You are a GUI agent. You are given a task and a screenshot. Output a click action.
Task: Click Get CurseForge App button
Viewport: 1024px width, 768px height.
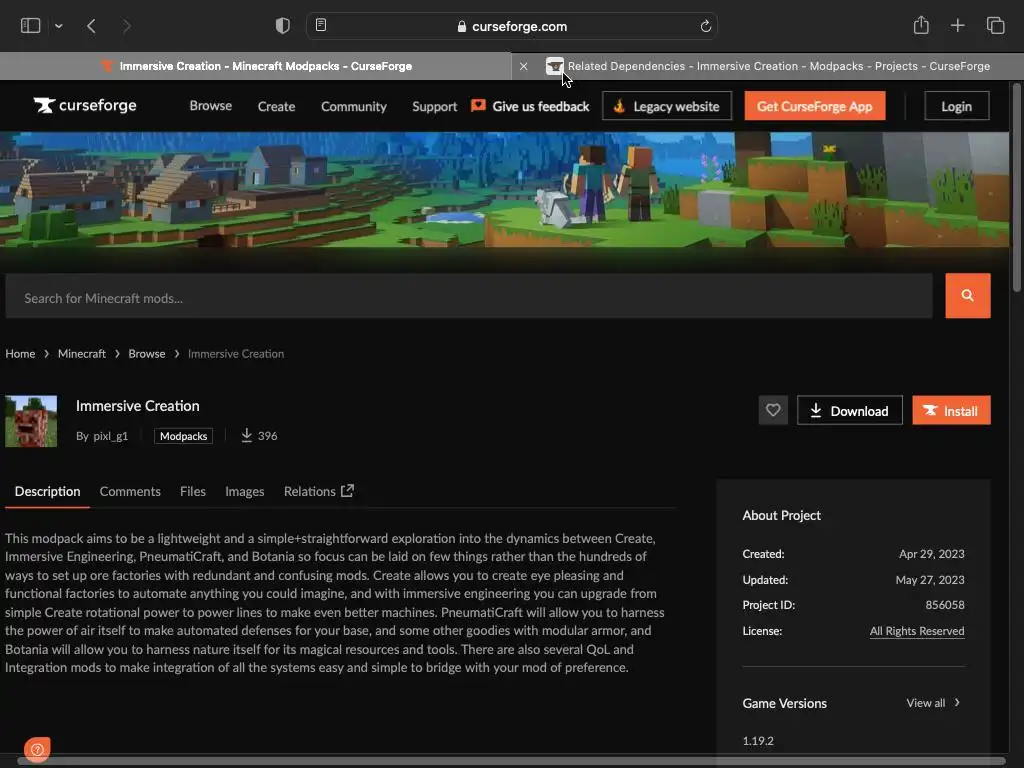coord(814,106)
